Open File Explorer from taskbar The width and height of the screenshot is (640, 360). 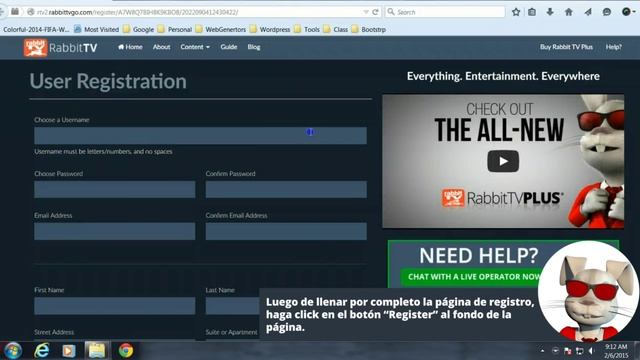pos(97,351)
